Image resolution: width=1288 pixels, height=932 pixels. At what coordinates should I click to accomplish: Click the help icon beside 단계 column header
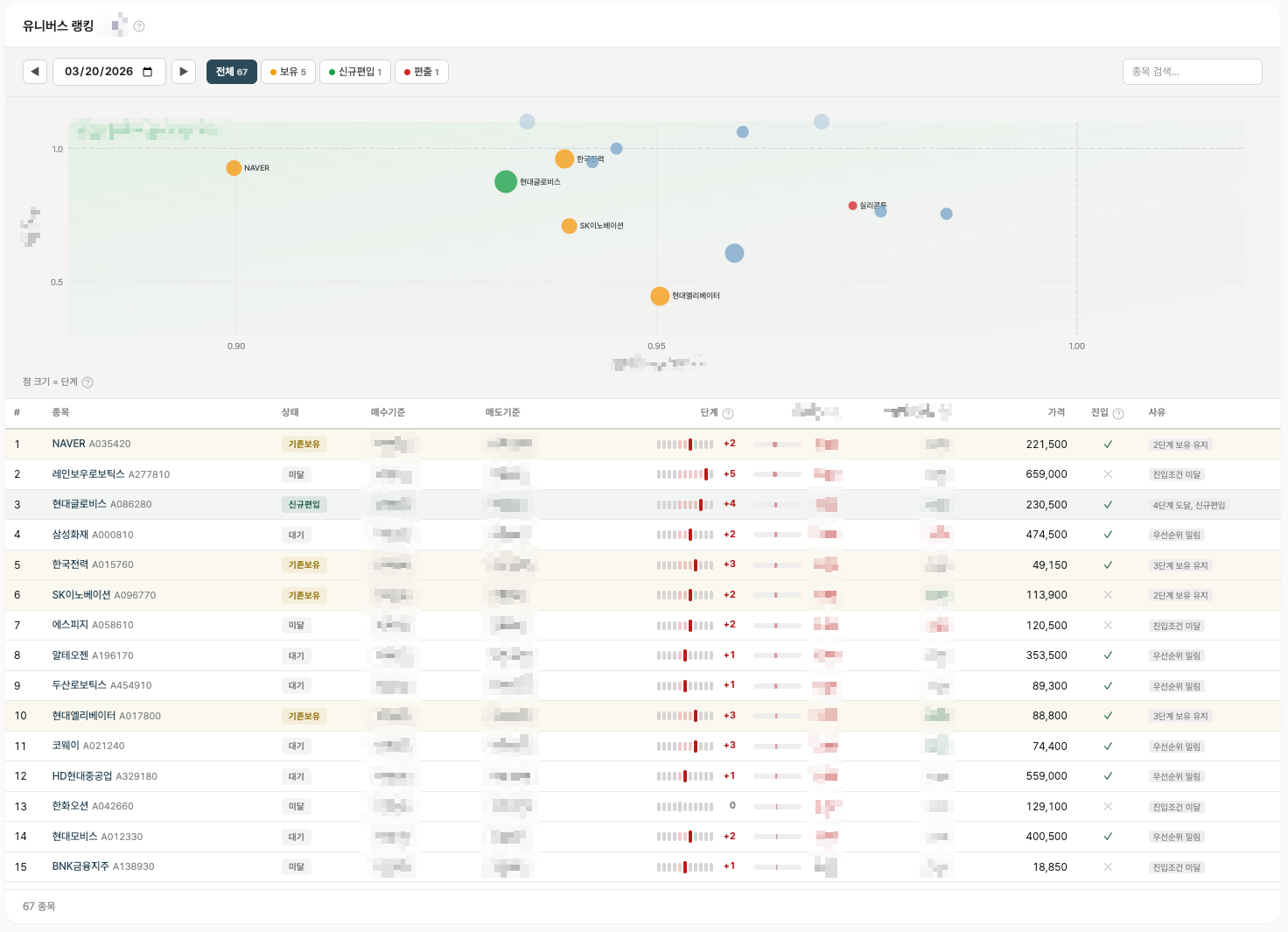point(728,414)
